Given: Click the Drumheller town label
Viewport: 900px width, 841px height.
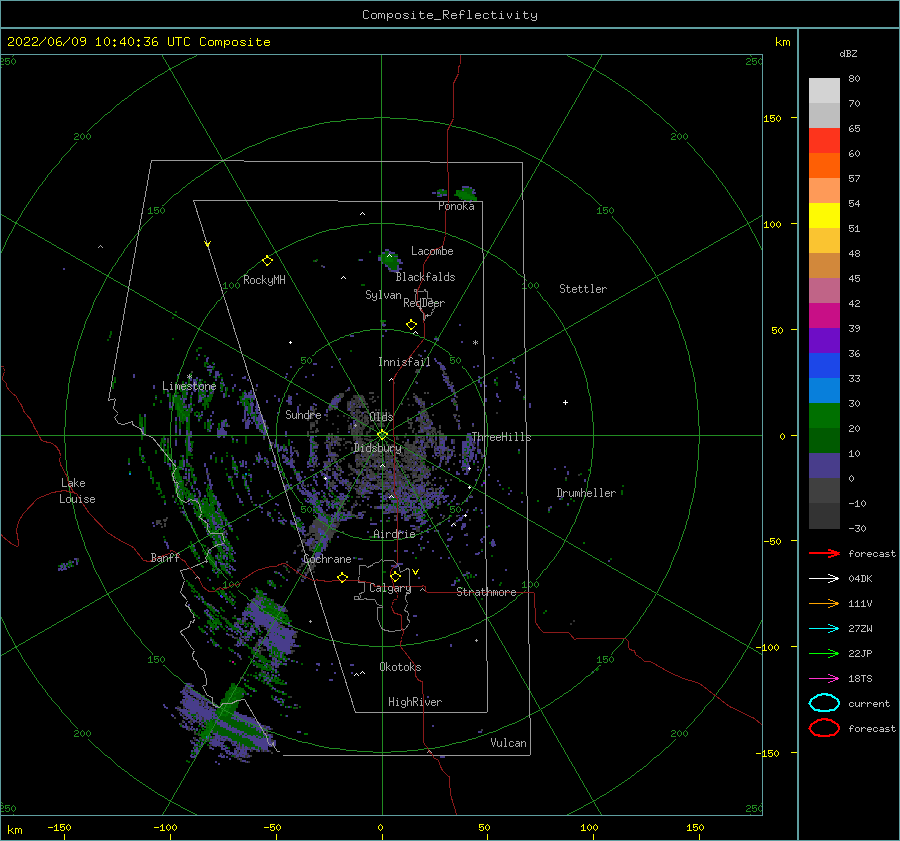Looking at the screenshot, I should (586, 493).
